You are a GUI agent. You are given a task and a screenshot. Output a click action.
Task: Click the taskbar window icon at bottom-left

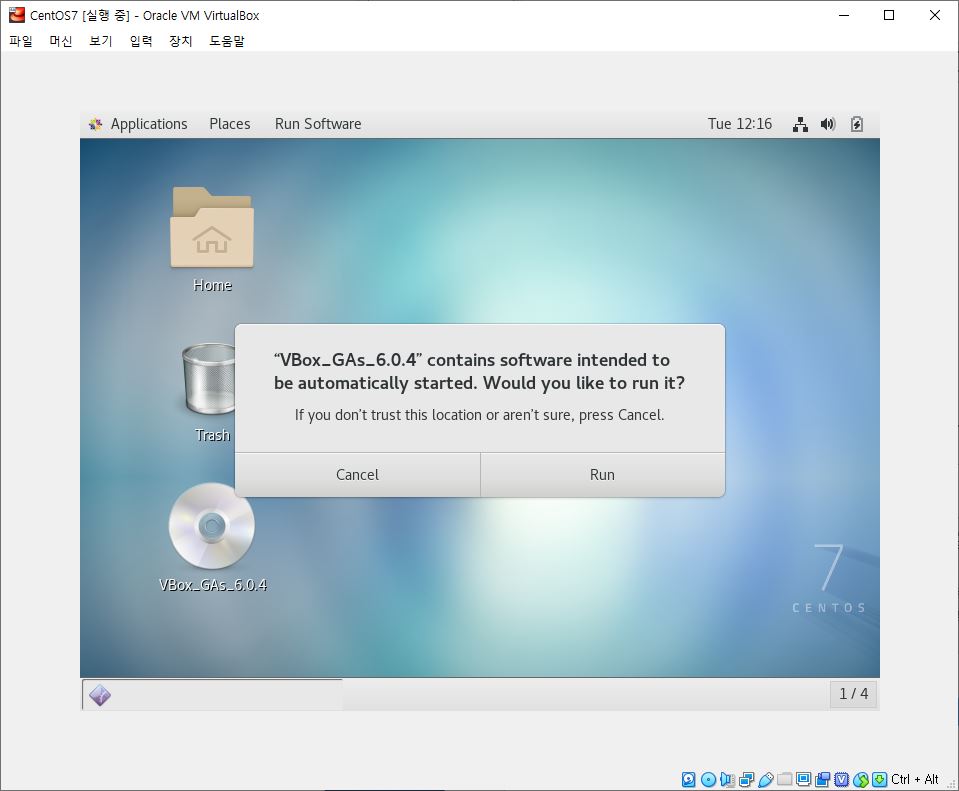[100, 695]
